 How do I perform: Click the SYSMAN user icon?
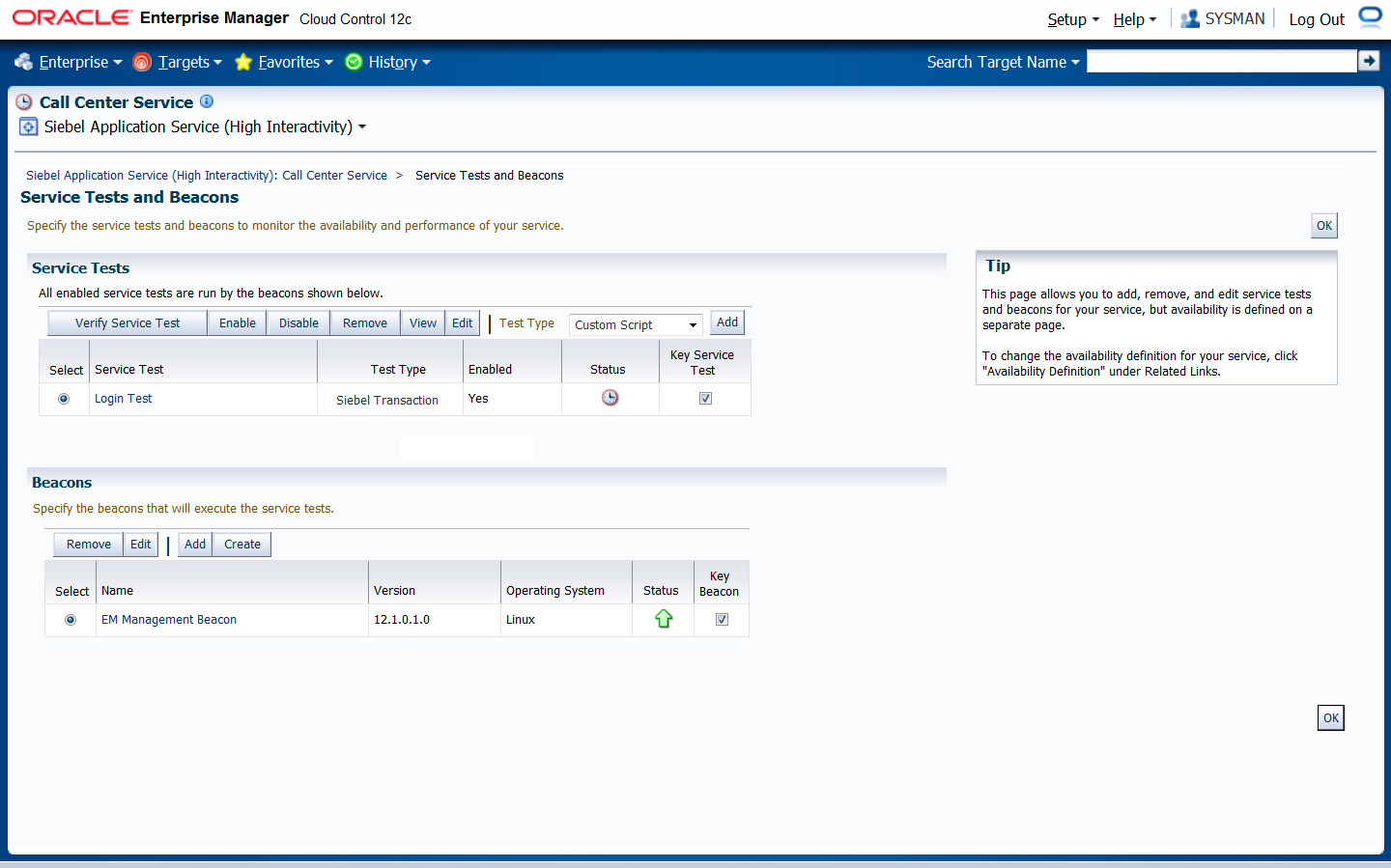click(1190, 18)
